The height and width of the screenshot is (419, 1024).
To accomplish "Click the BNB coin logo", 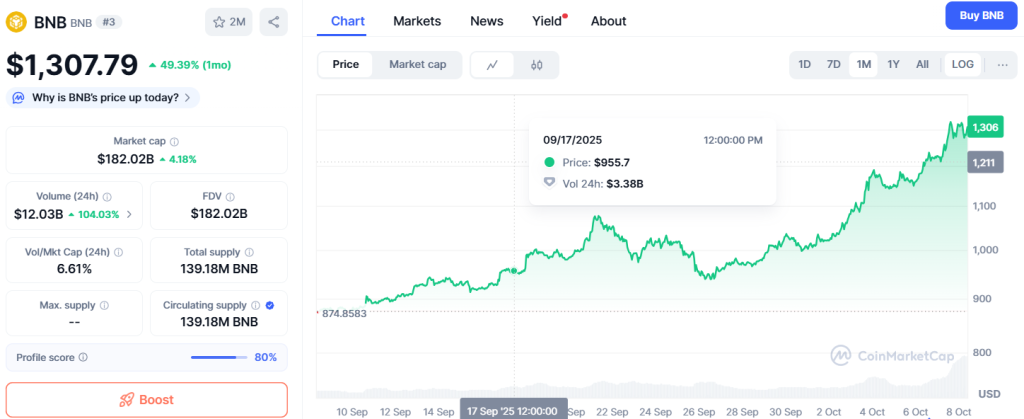I will click(16, 20).
